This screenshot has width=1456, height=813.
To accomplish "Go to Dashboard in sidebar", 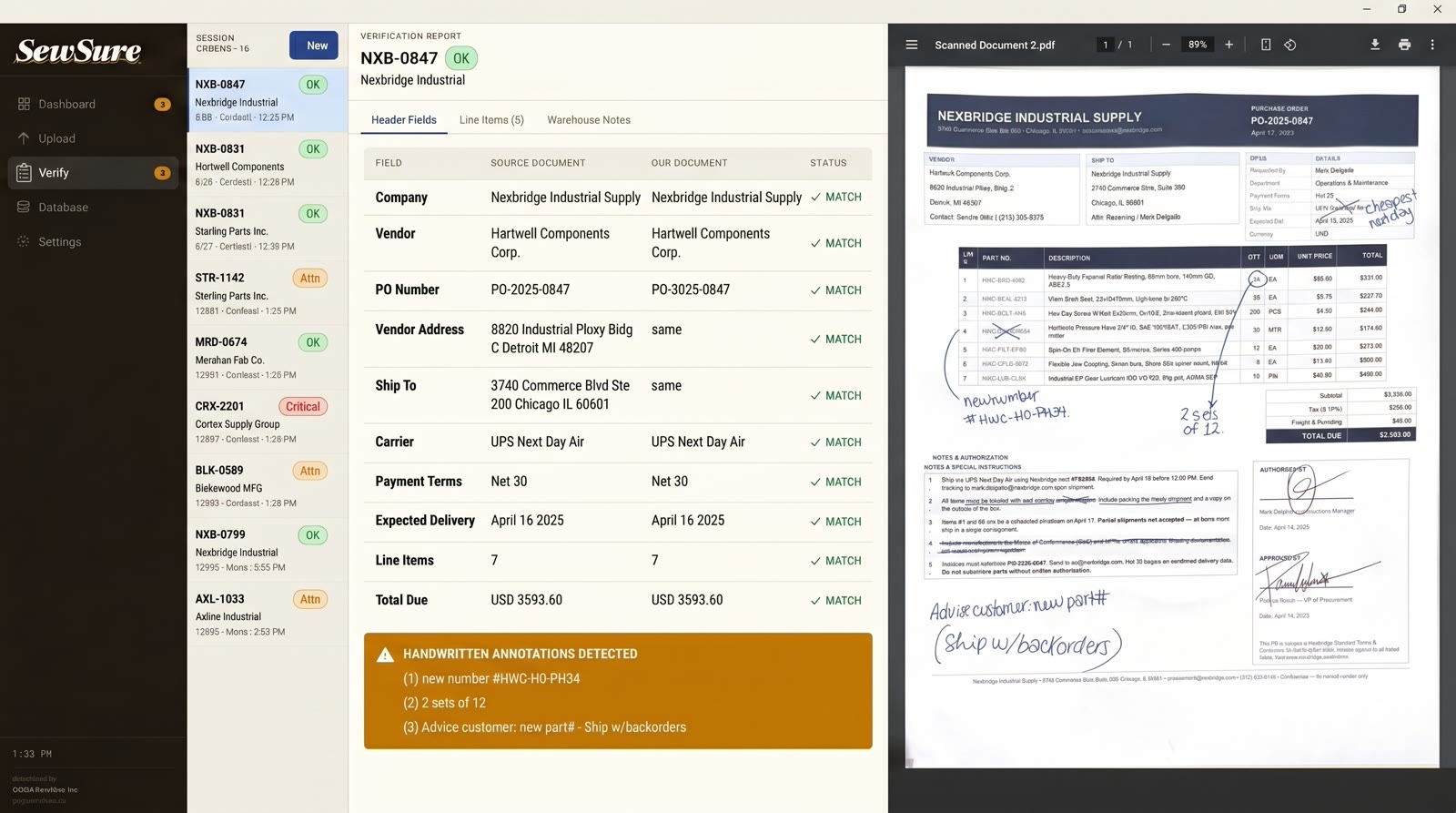I will coord(93,104).
